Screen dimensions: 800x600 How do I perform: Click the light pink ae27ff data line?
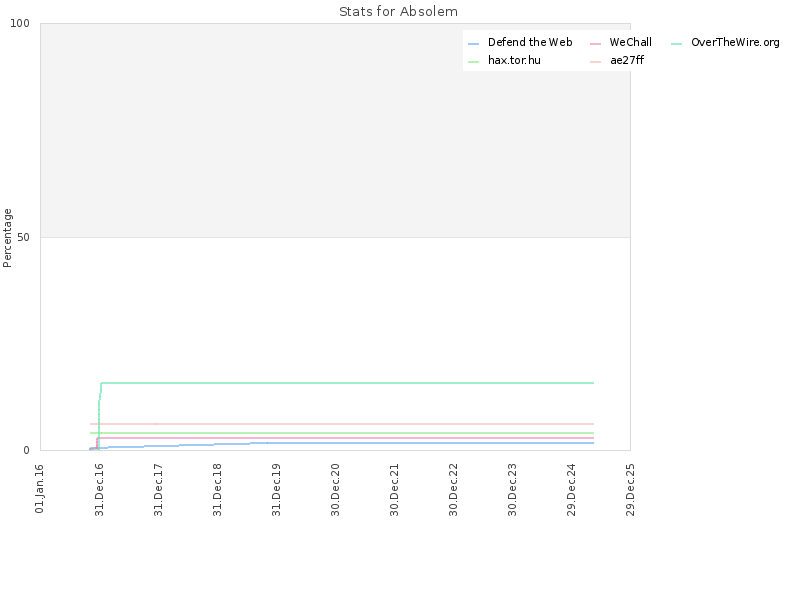point(342,424)
